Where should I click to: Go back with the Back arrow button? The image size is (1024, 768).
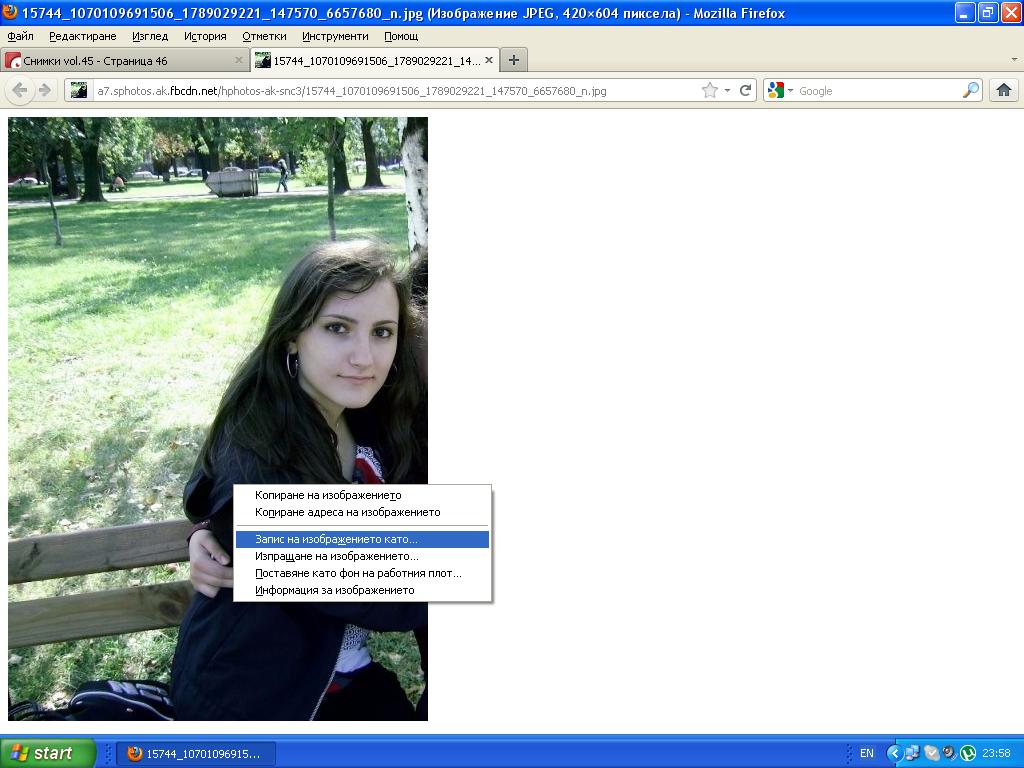(x=20, y=90)
